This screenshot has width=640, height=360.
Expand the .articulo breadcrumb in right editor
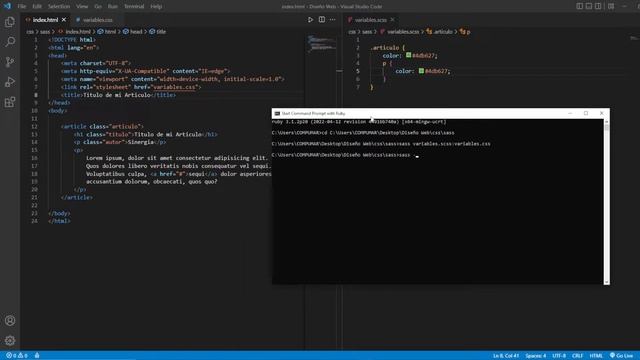coord(440,31)
